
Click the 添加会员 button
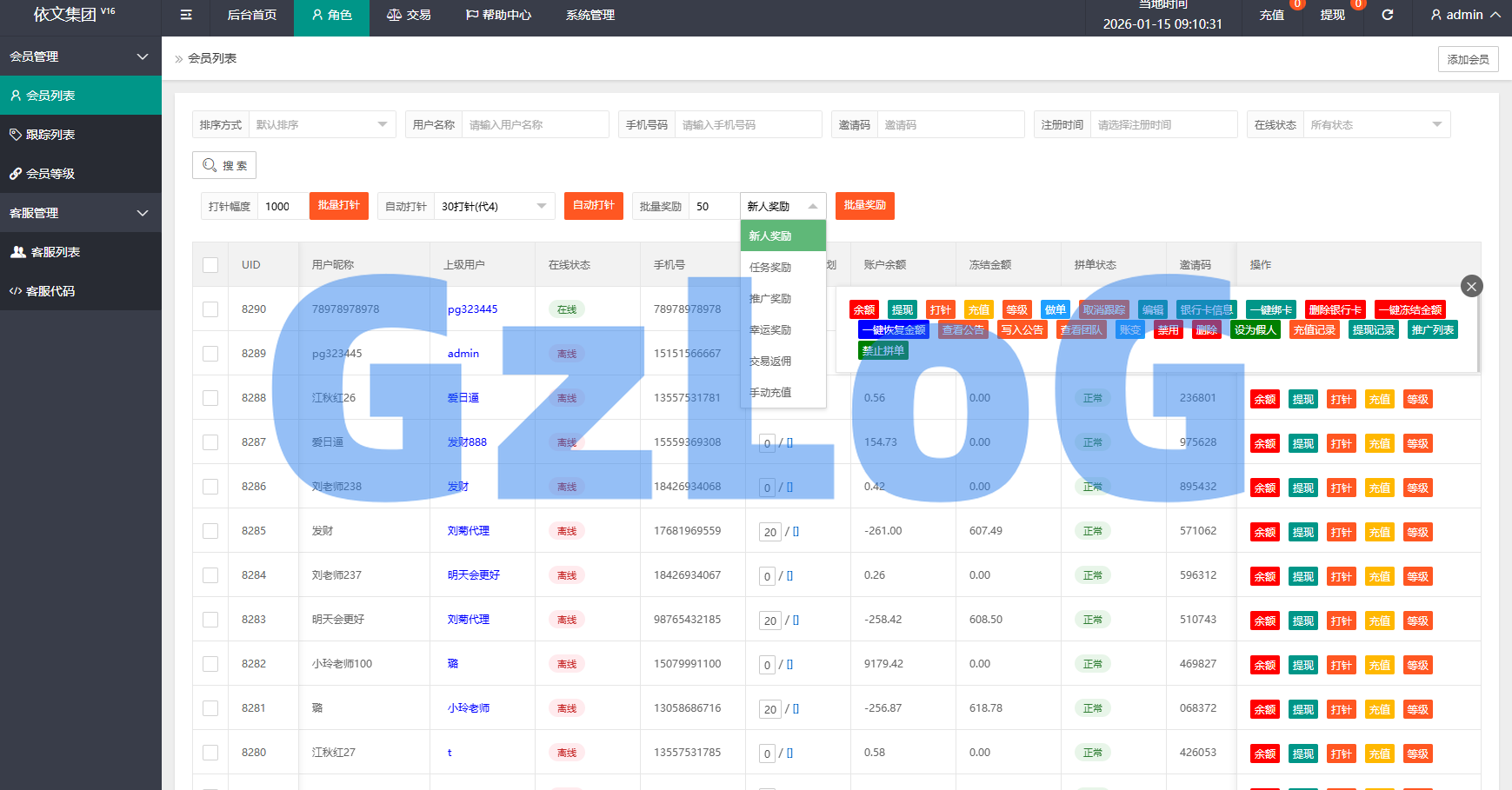pos(1468,59)
